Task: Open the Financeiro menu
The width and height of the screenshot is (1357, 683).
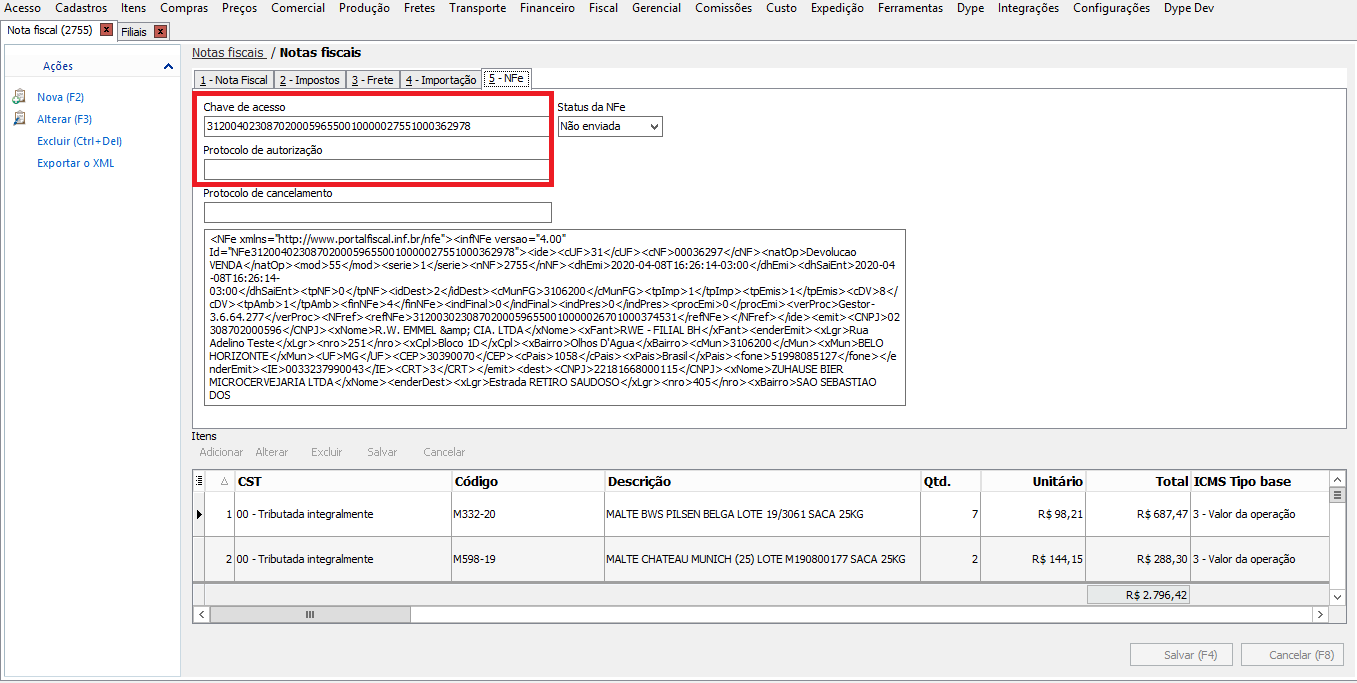Action: click(x=547, y=8)
